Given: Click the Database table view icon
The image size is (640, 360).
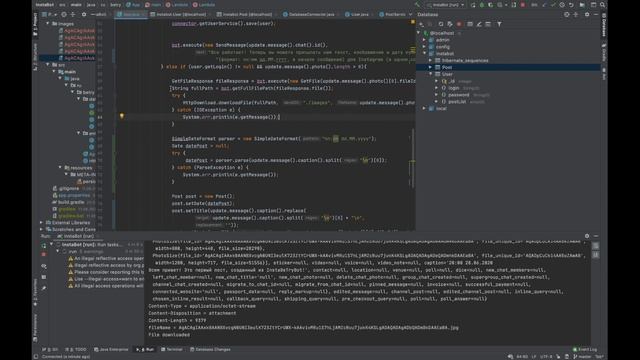Looking at the screenshot, I should [x=470, y=24].
